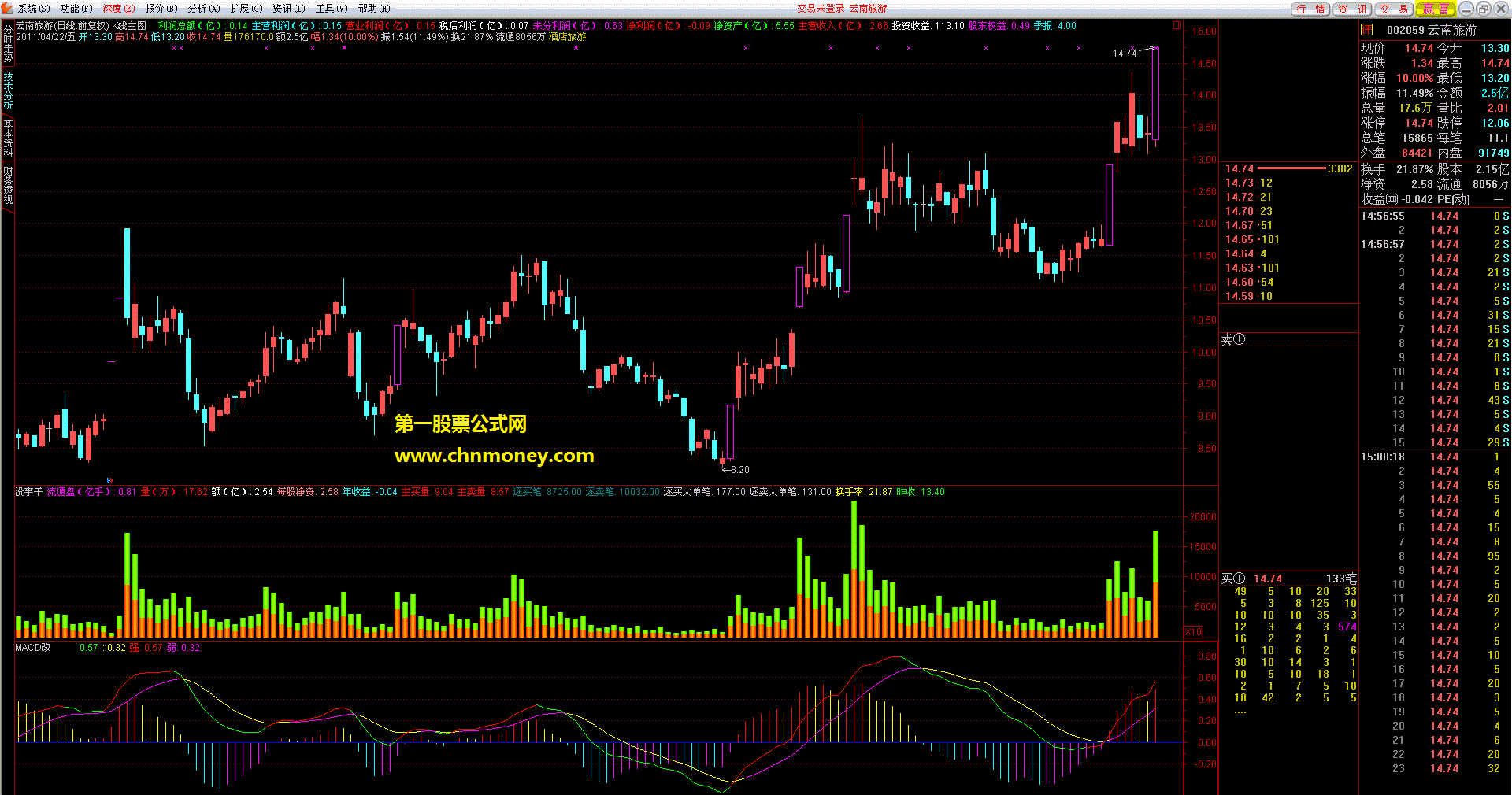This screenshot has height=795, width=1512.
Task: Click the 0.80 MACD axis label
Action: 1206,656
